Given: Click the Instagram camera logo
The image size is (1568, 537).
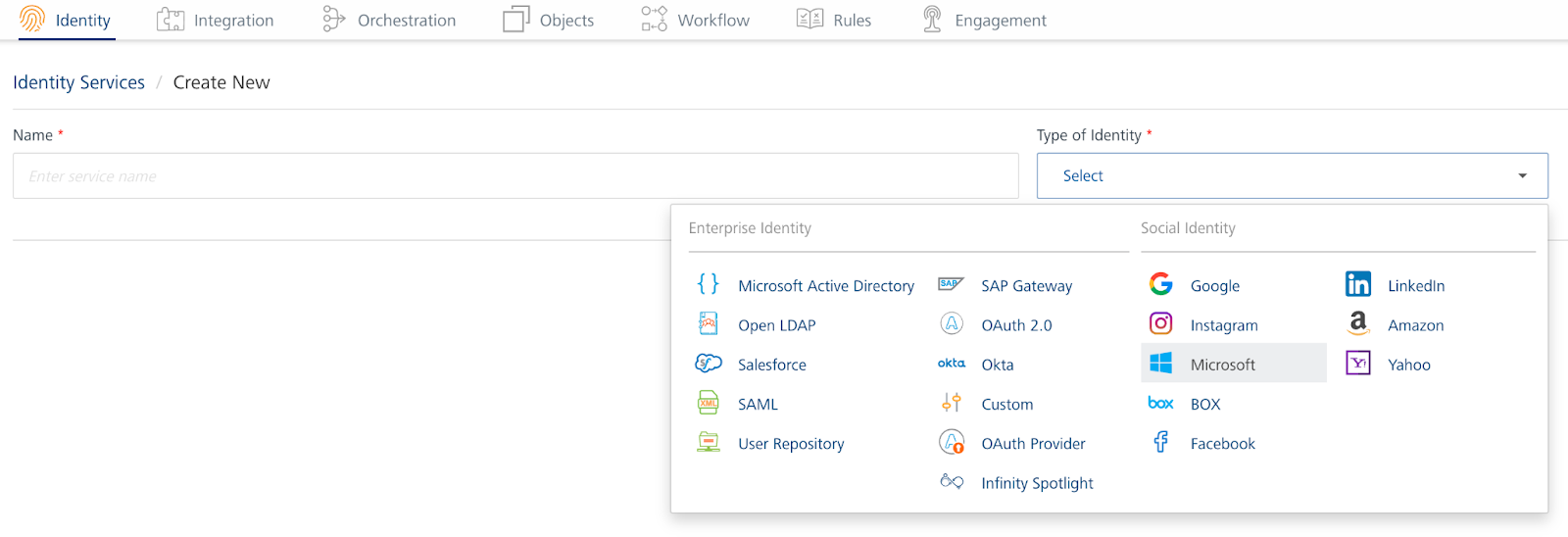Looking at the screenshot, I should coord(1161,323).
